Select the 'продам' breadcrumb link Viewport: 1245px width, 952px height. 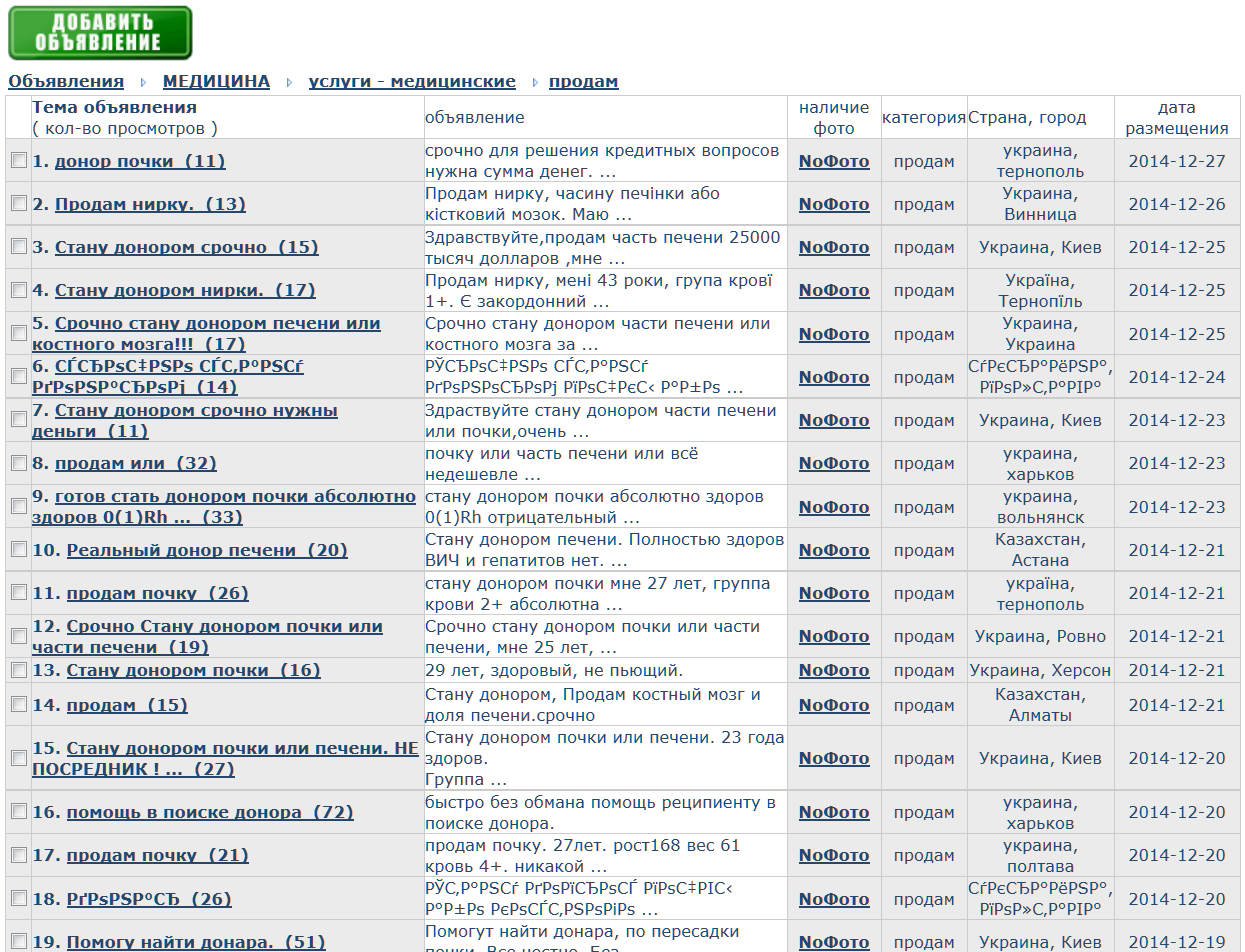click(x=583, y=82)
